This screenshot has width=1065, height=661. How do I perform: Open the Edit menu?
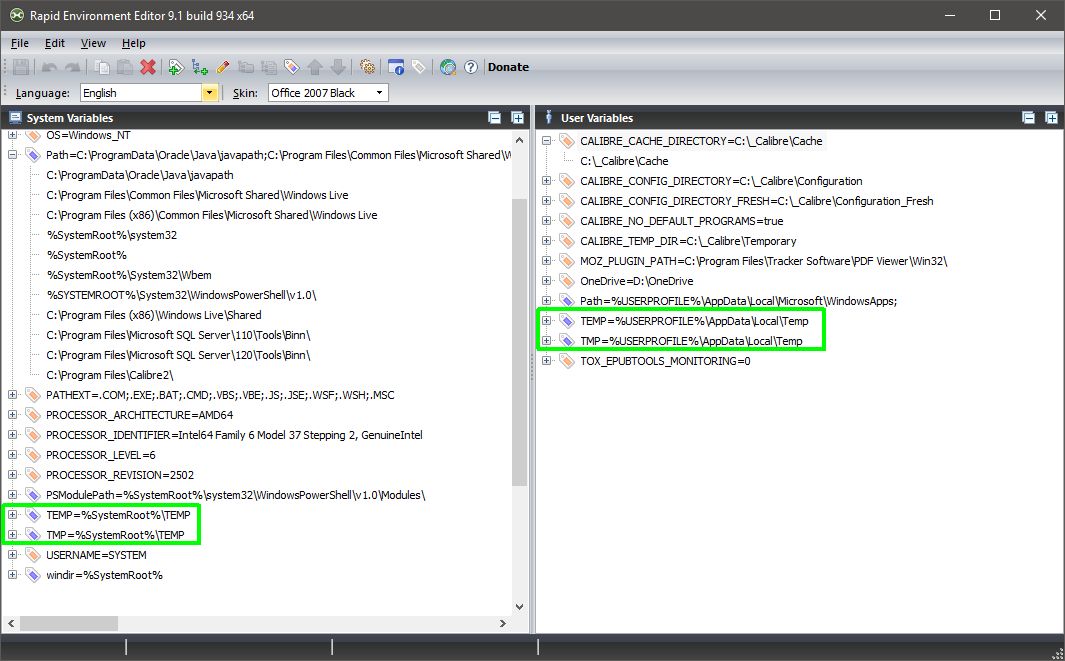click(54, 43)
